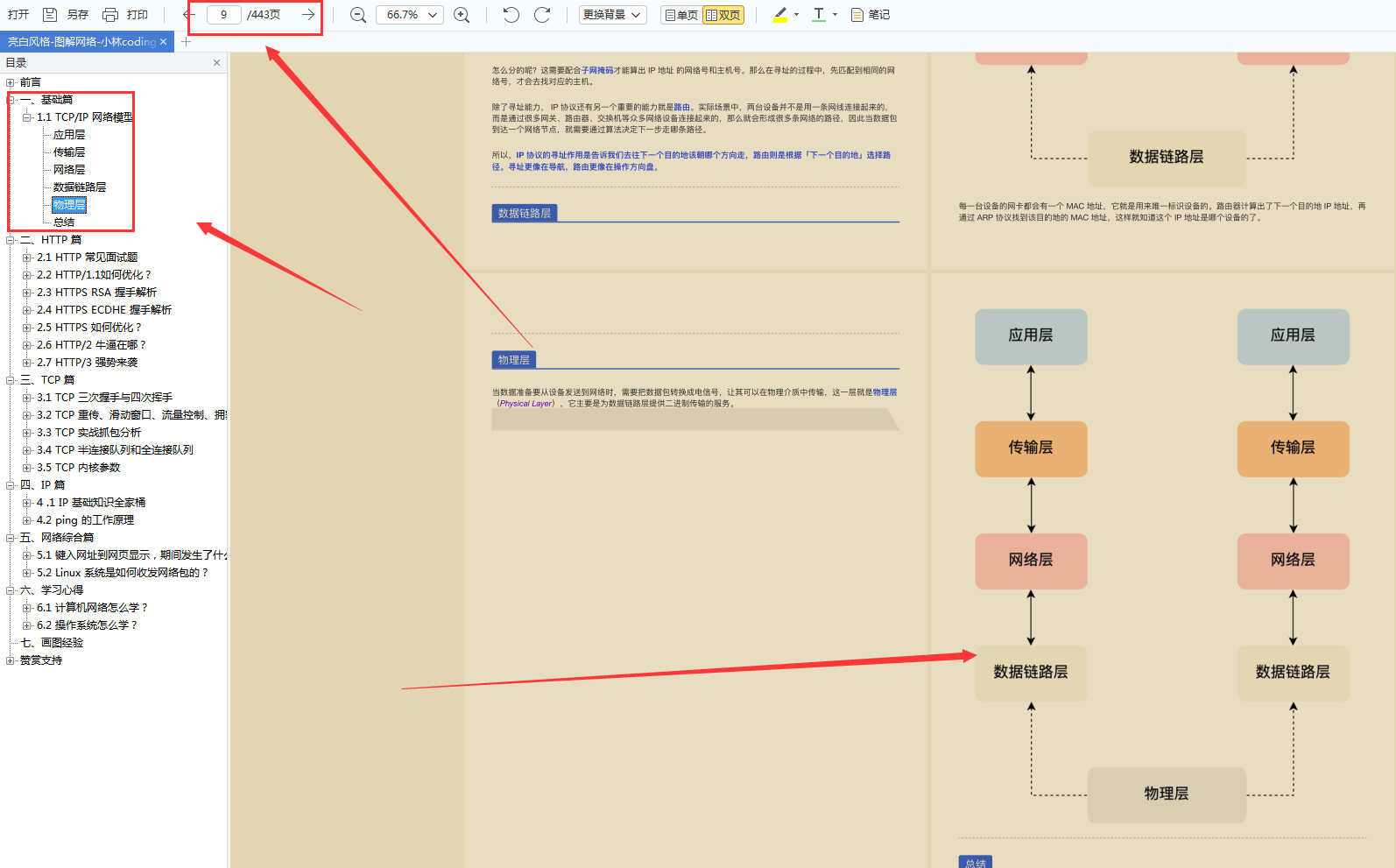Image resolution: width=1396 pixels, height=868 pixels.
Task: Expand the 赞赏支持 outline node
Action: [11, 660]
